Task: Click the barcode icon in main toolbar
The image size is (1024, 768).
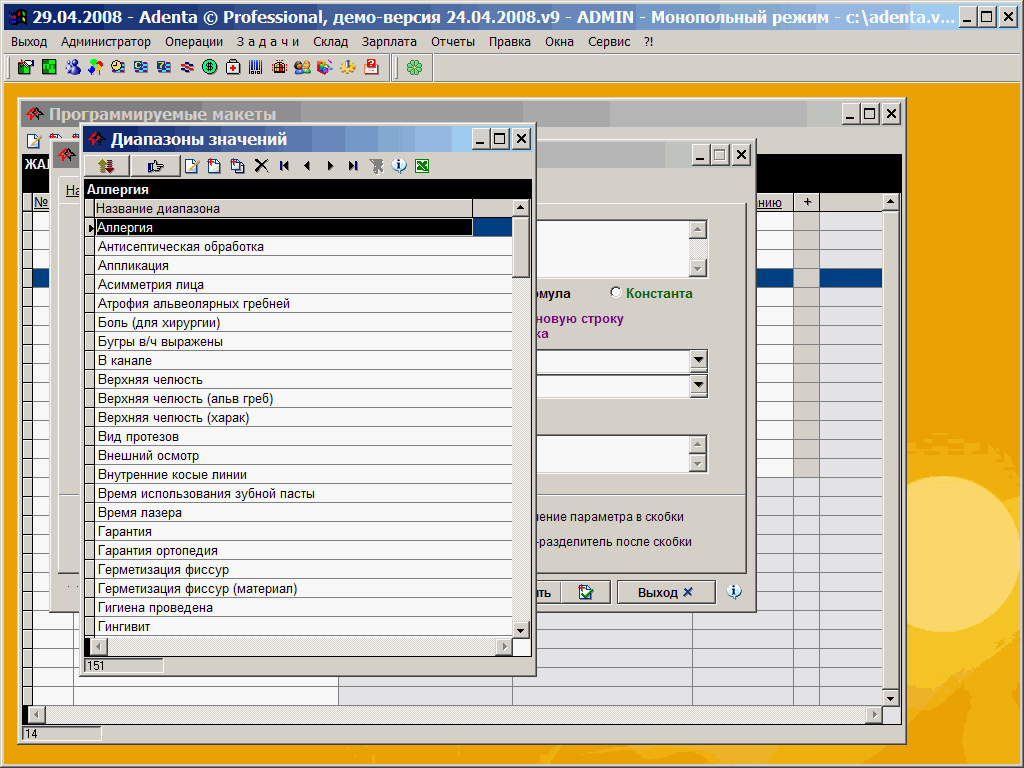Action: pyautogui.click(x=256, y=67)
